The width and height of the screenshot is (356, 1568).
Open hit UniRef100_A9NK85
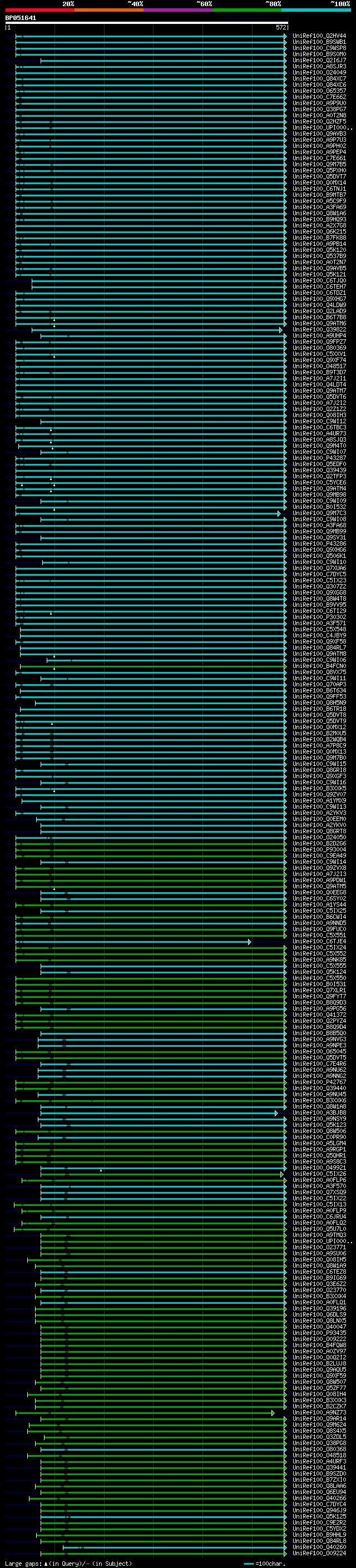tap(319, 960)
